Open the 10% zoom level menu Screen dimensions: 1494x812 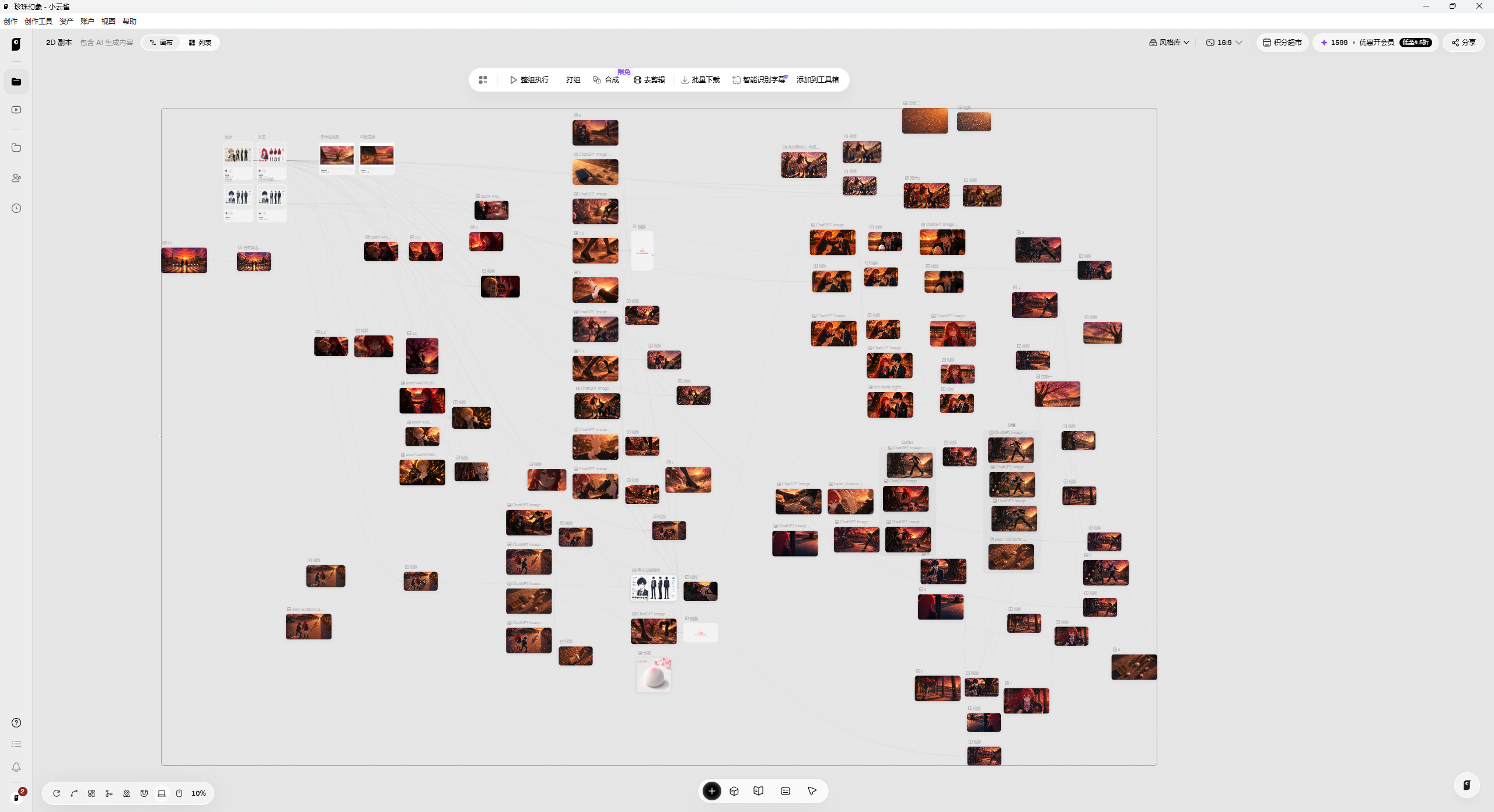pyautogui.click(x=198, y=793)
